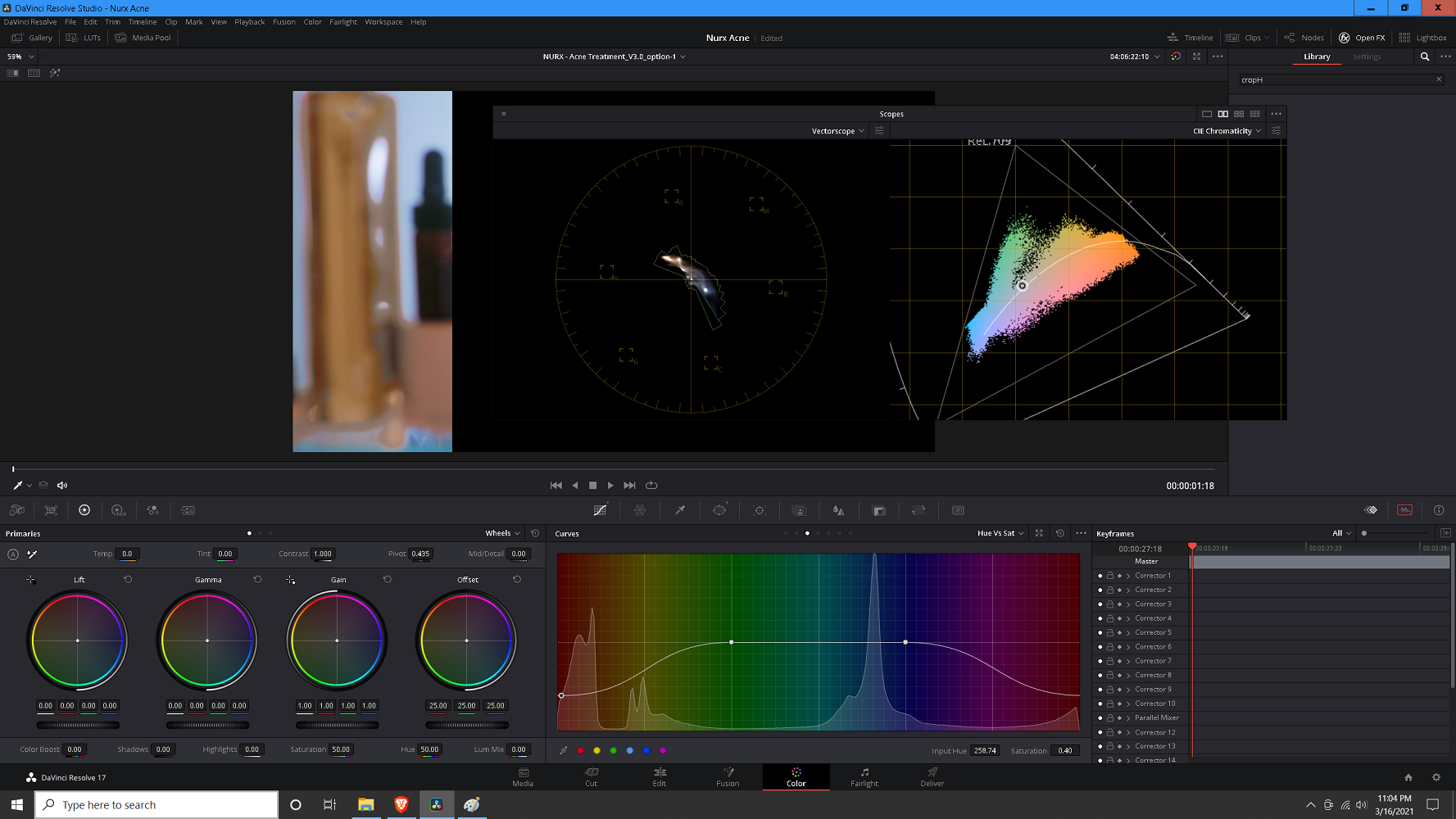This screenshot has height=819, width=1456.
Task: Open the Curves palette icon
Action: click(x=600, y=510)
